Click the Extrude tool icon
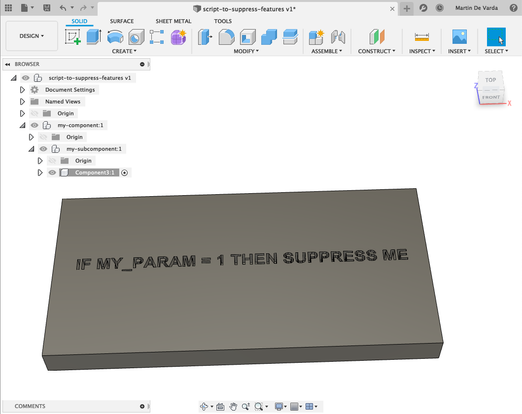 tap(94, 37)
